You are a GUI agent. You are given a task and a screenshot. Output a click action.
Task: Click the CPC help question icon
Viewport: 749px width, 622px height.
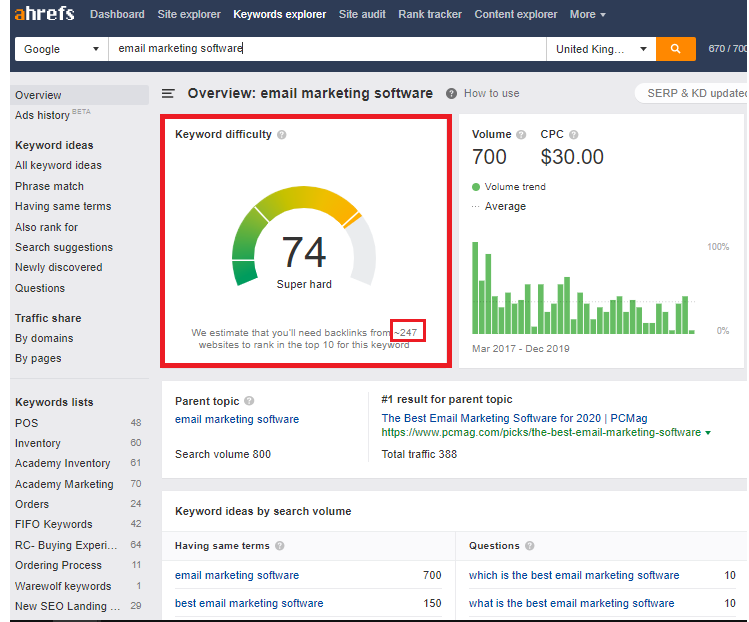click(x=574, y=135)
